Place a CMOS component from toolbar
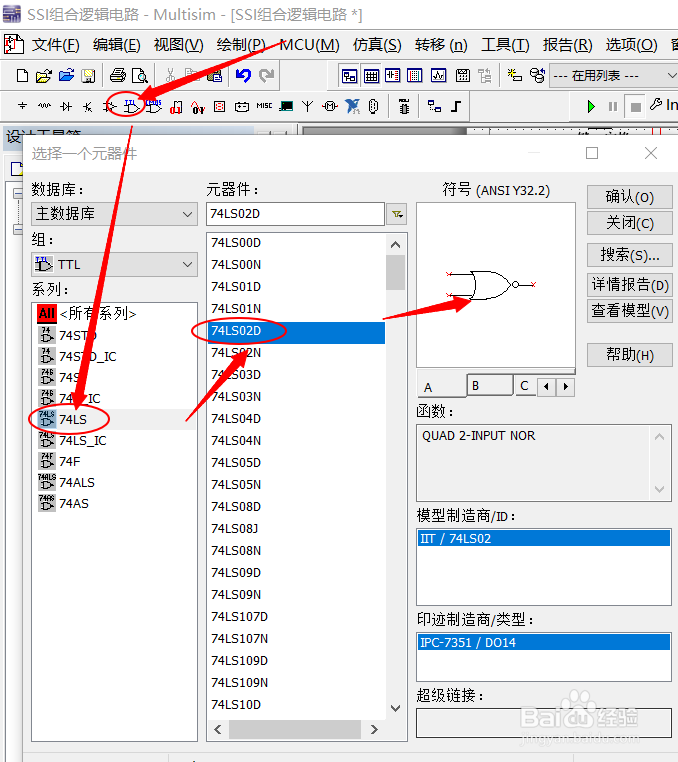The width and height of the screenshot is (678, 762). tap(153, 106)
